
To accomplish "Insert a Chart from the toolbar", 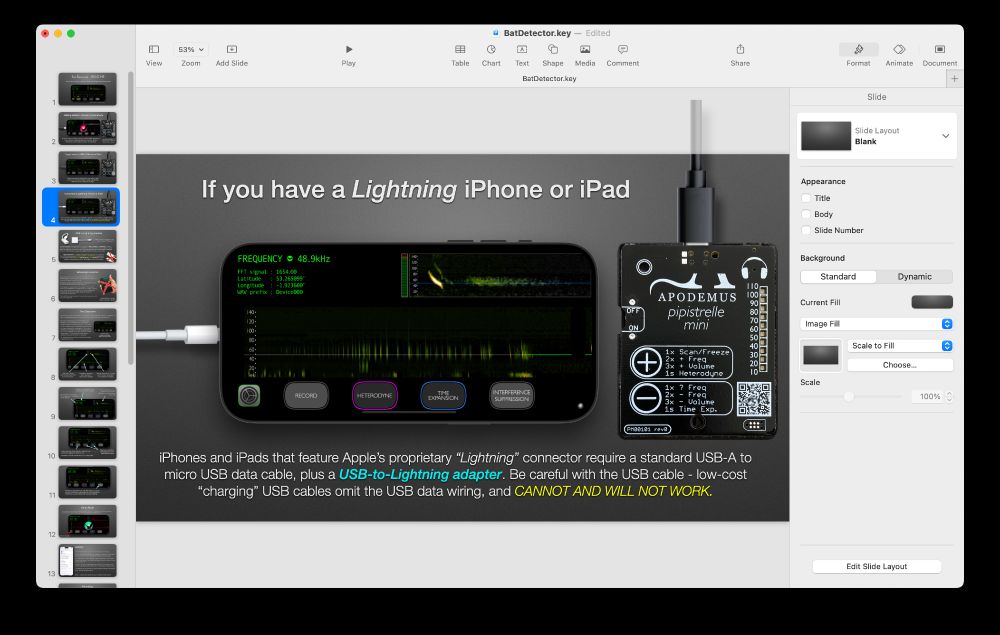I will click(x=491, y=49).
